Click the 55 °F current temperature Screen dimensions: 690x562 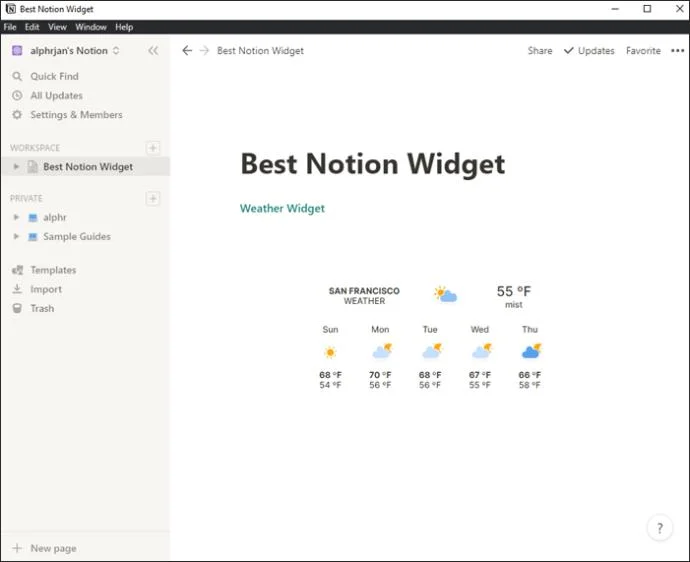click(x=514, y=291)
